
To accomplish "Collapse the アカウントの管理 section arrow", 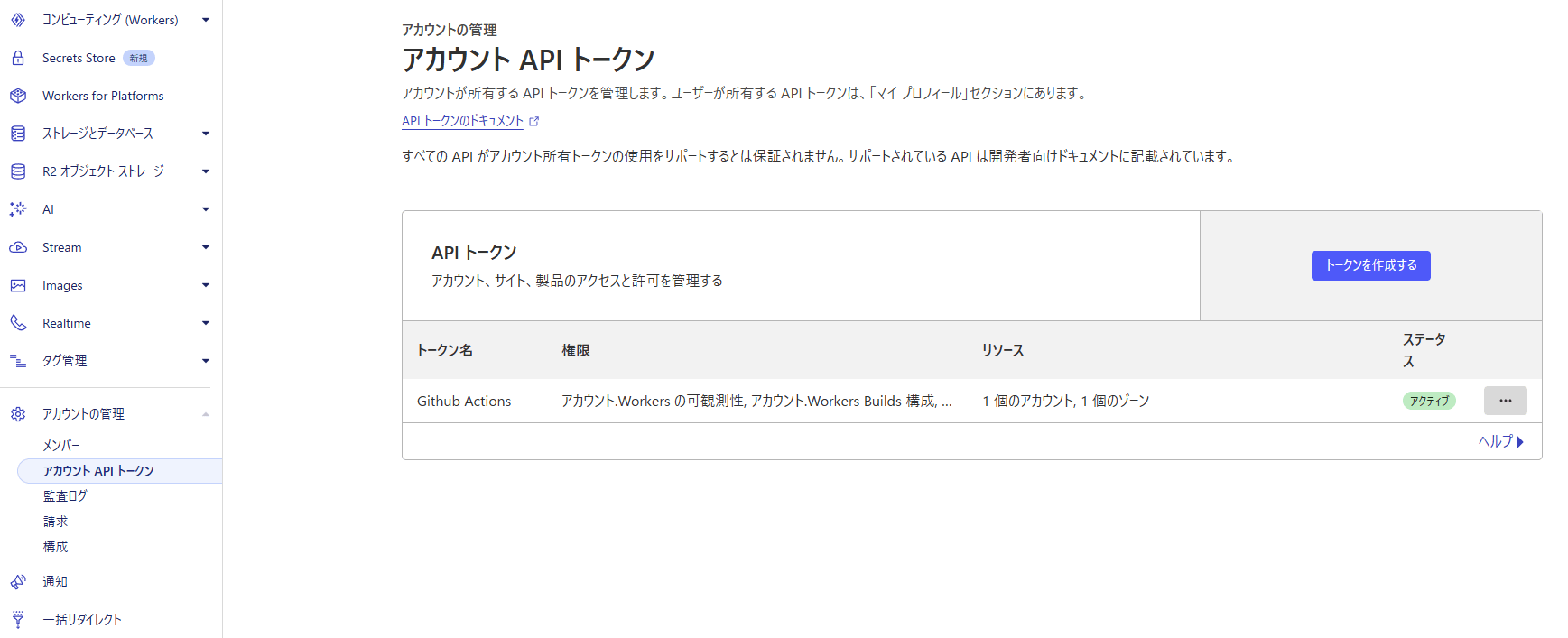I will point(206,414).
